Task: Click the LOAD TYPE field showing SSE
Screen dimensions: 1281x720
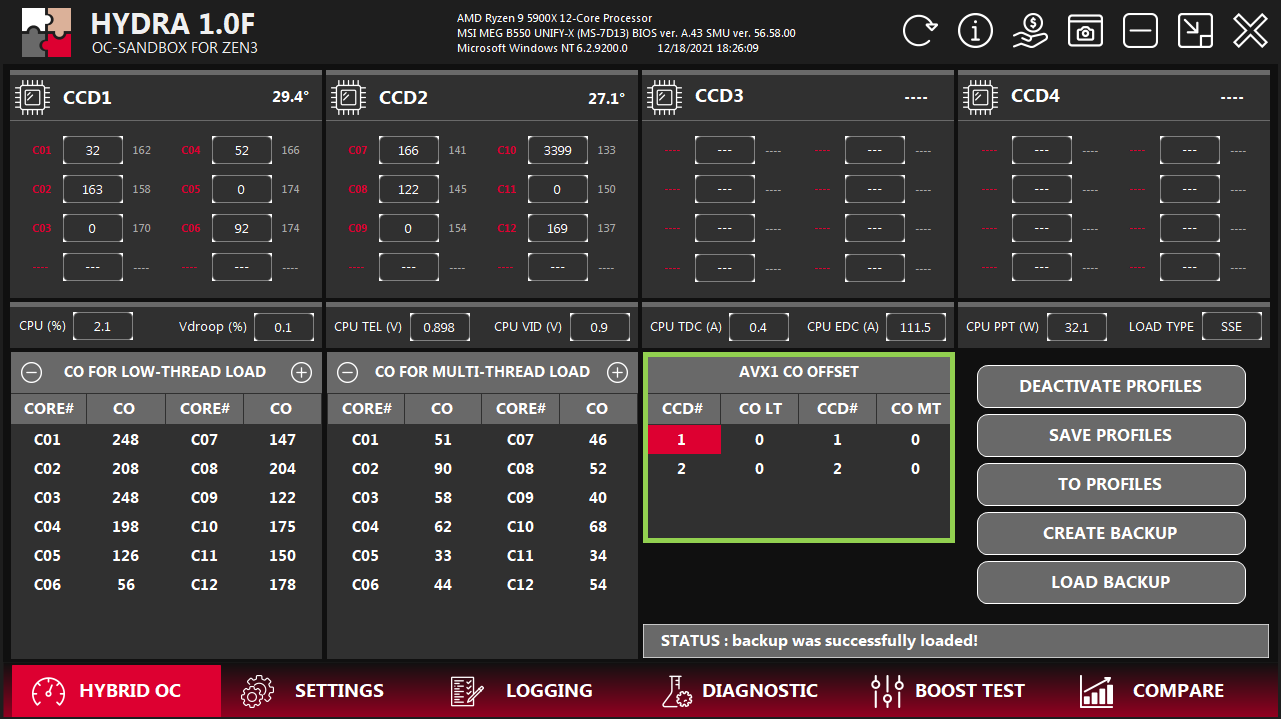Action: [x=1232, y=327]
